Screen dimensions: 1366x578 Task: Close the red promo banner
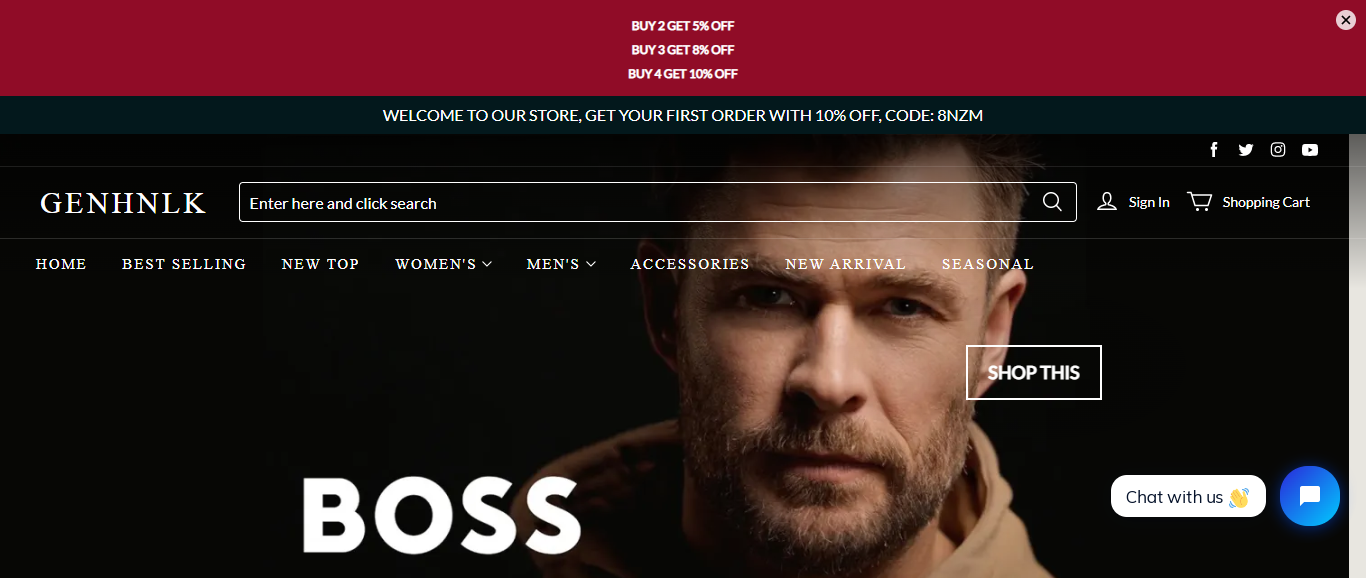[x=1346, y=20]
